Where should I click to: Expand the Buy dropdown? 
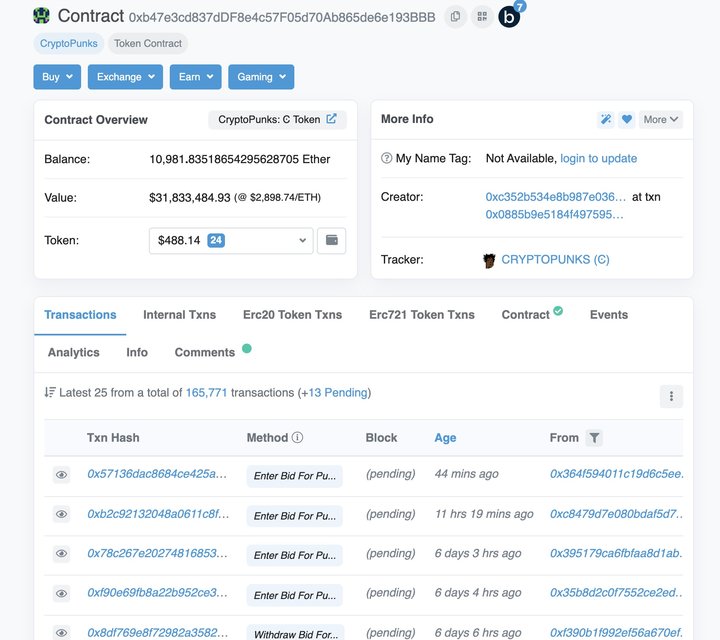(57, 77)
